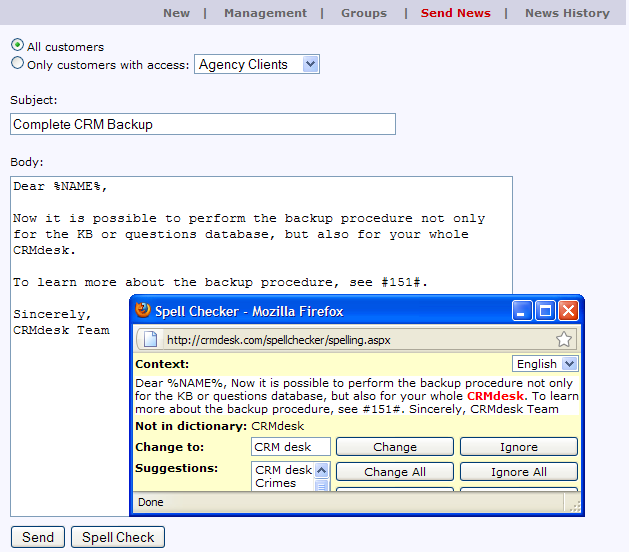This screenshot has width=629, height=552.
Task: Click the Ignore button in spell checker
Action: [x=519, y=446]
